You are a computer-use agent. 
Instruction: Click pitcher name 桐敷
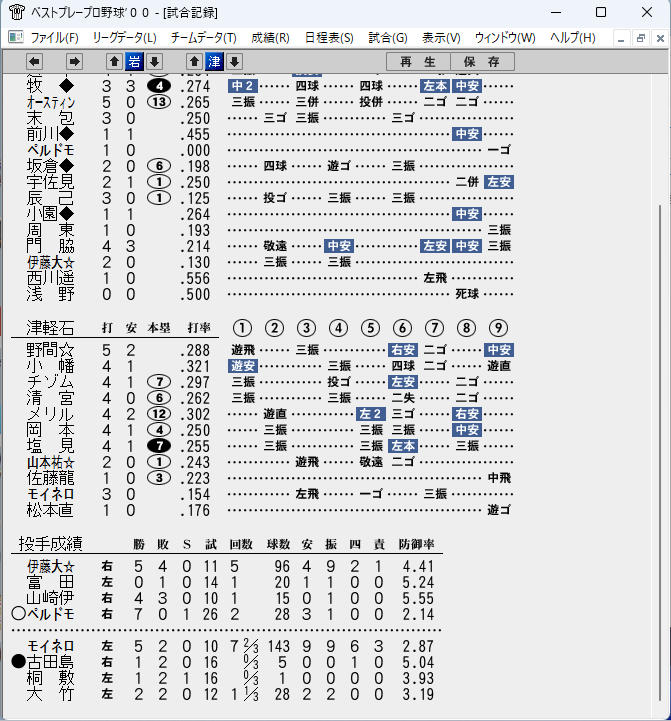51,679
